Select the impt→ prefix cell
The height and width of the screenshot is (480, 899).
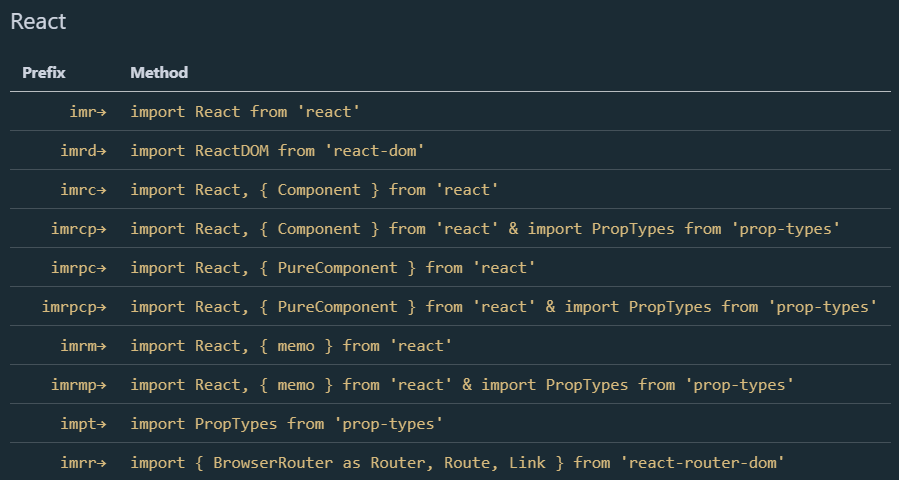83,423
